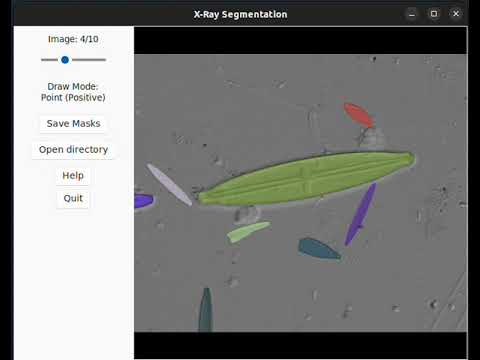Click the Image 4/10 counter label
The width and height of the screenshot is (480, 360).
click(73, 39)
